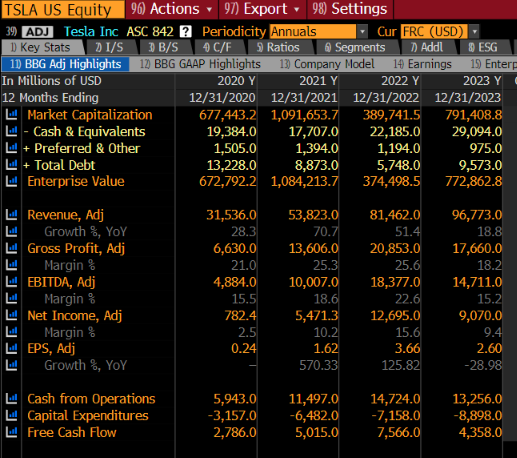
Task: Click the Tesla Inc company name
Action: point(91,32)
